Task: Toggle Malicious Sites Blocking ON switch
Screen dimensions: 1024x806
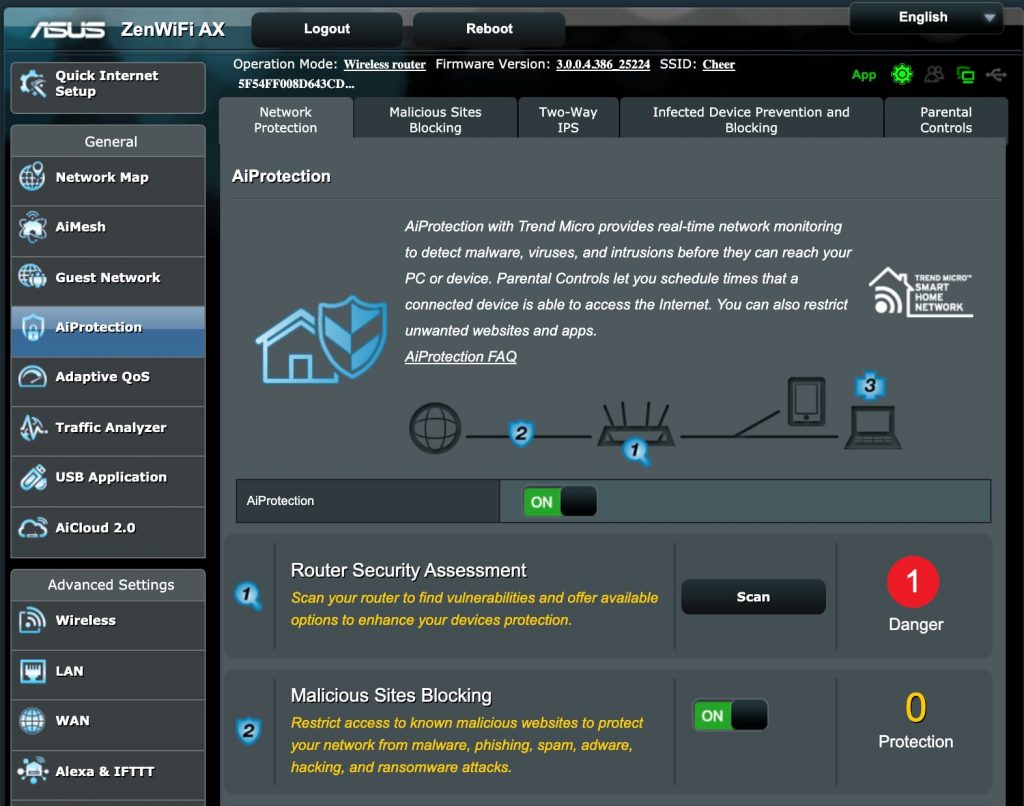Action: (730, 715)
